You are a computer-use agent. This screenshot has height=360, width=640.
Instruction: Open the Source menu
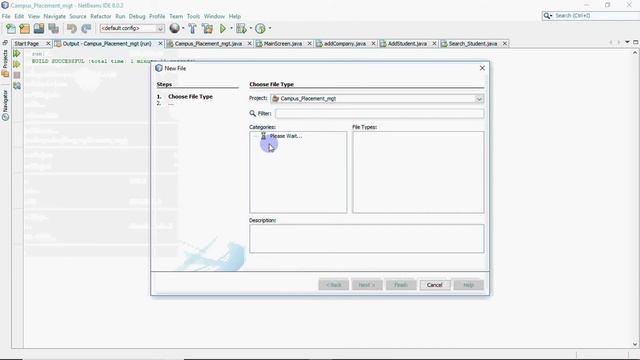[x=78, y=16]
